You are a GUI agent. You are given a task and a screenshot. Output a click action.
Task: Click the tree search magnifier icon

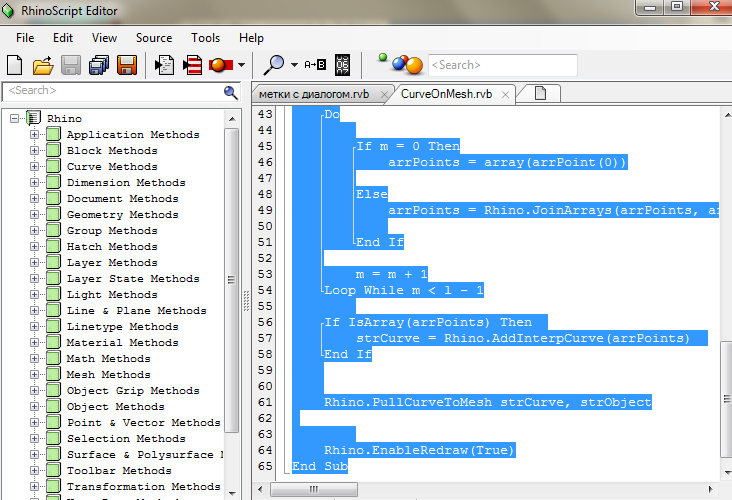tap(231, 92)
